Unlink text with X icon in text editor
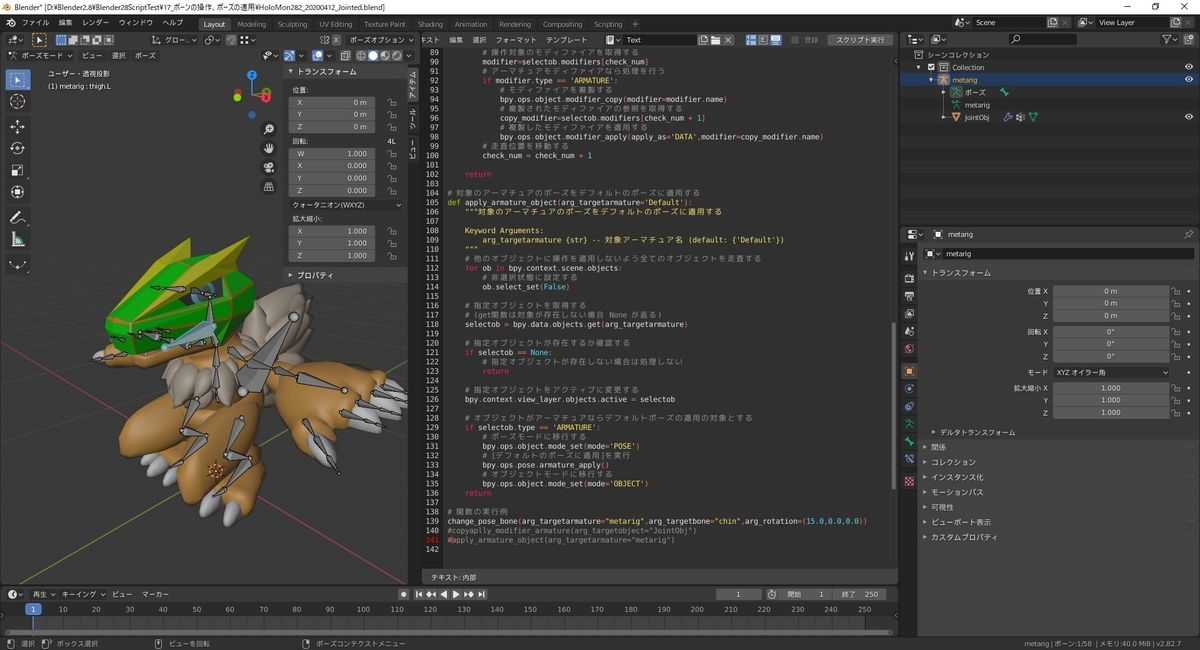Screen dimensions: 1200x650 (x=727, y=40)
